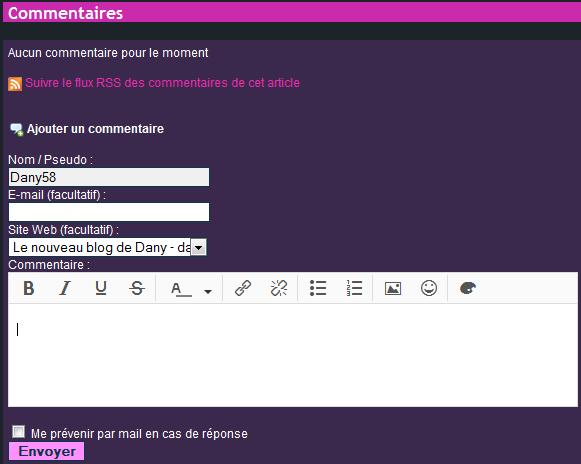581x464 pixels.
Task: Select the Nom / Pseudo field containing Dany58
Action: pyautogui.click(x=109, y=177)
